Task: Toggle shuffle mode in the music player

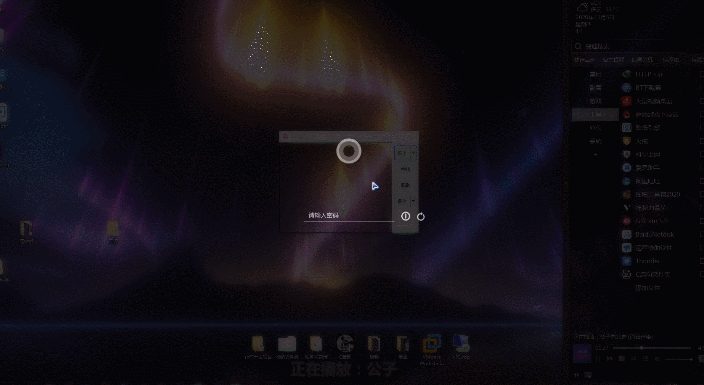Action: pyautogui.click(x=634, y=359)
